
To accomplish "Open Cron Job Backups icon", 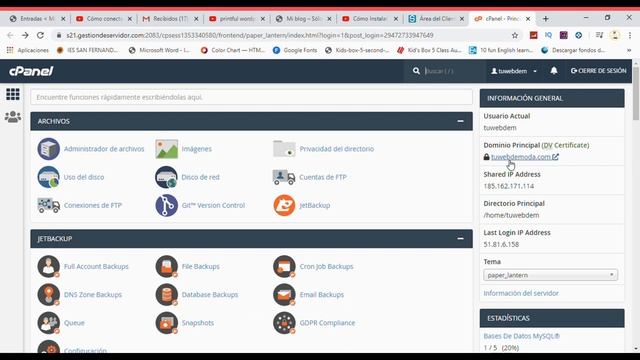I will [x=284, y=267].
